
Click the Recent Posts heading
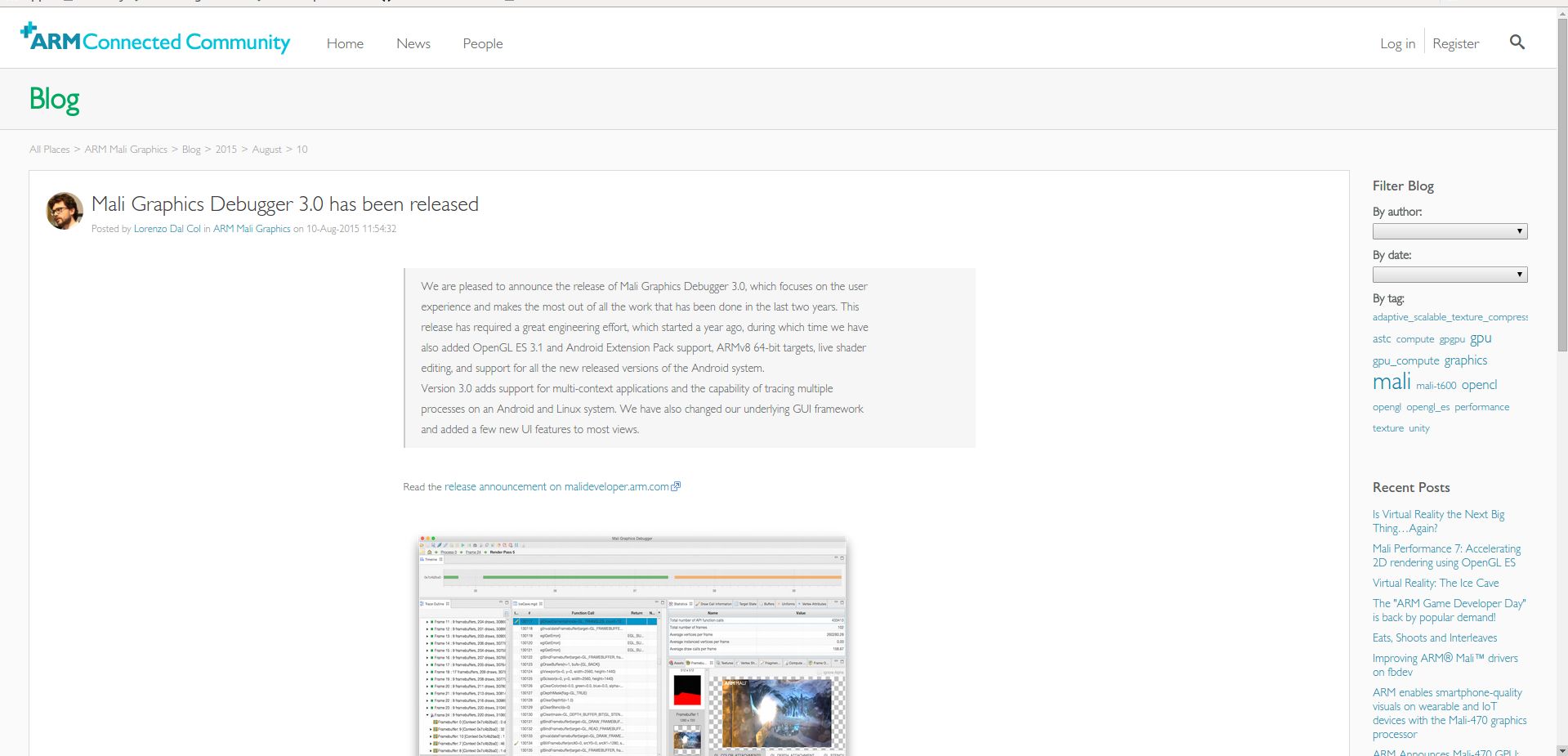(x=1411, y=487)
